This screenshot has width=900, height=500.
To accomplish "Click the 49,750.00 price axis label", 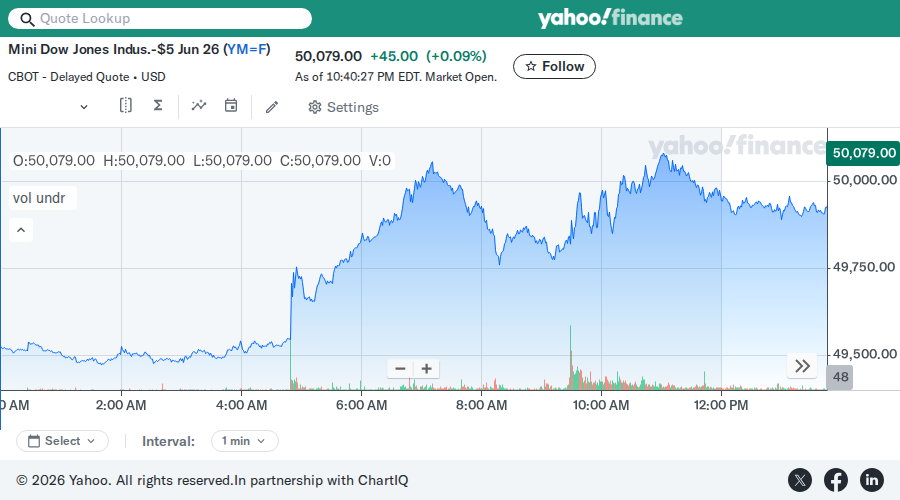I will (864, 267).
